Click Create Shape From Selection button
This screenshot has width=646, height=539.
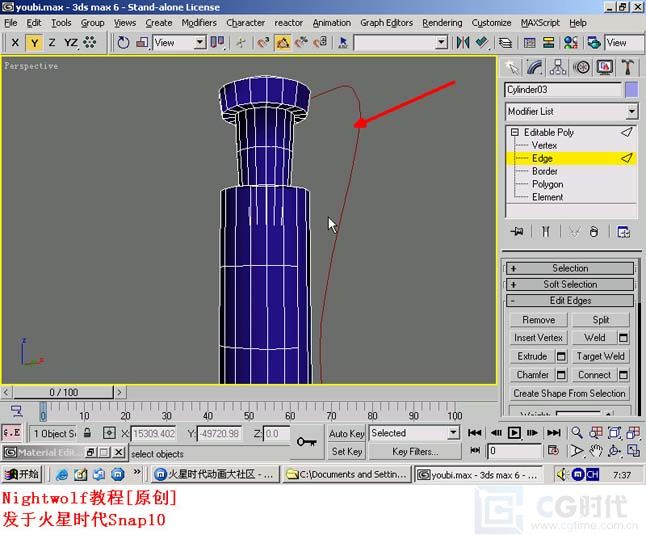pos(569,394)
